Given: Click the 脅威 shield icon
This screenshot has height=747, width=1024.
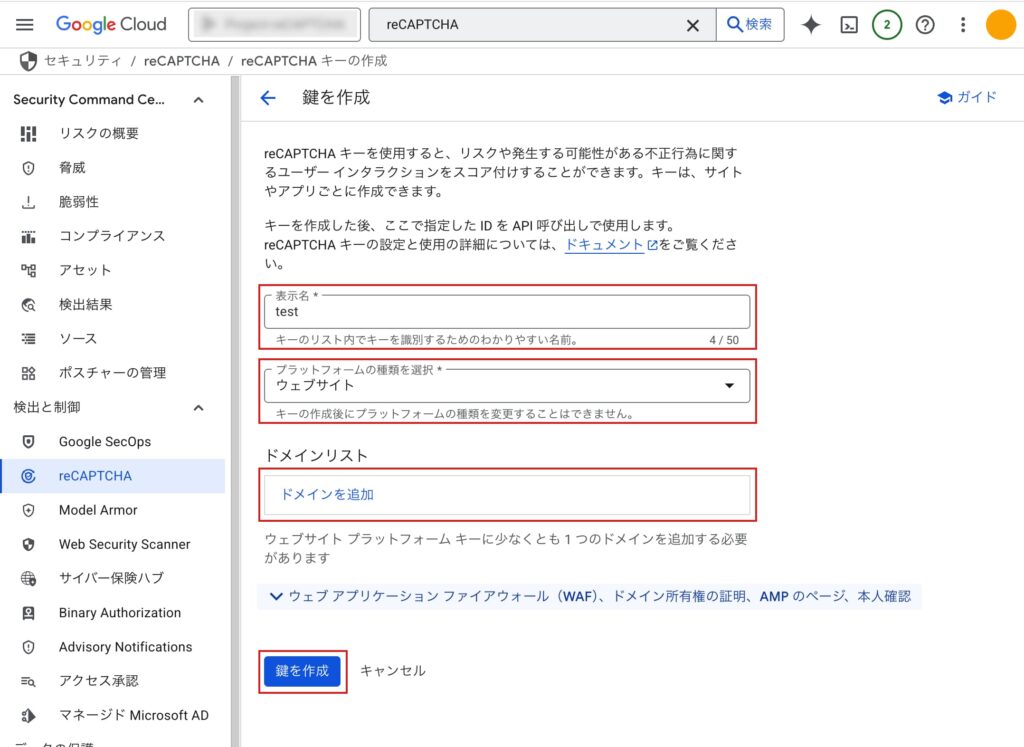Looking at the screenshot, I should click(x=28, y=168).
